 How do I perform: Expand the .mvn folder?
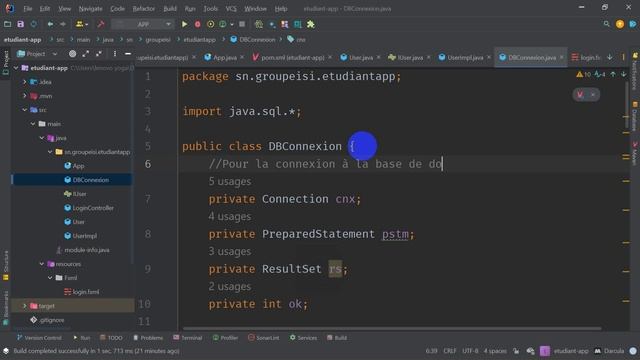point(24,96)
